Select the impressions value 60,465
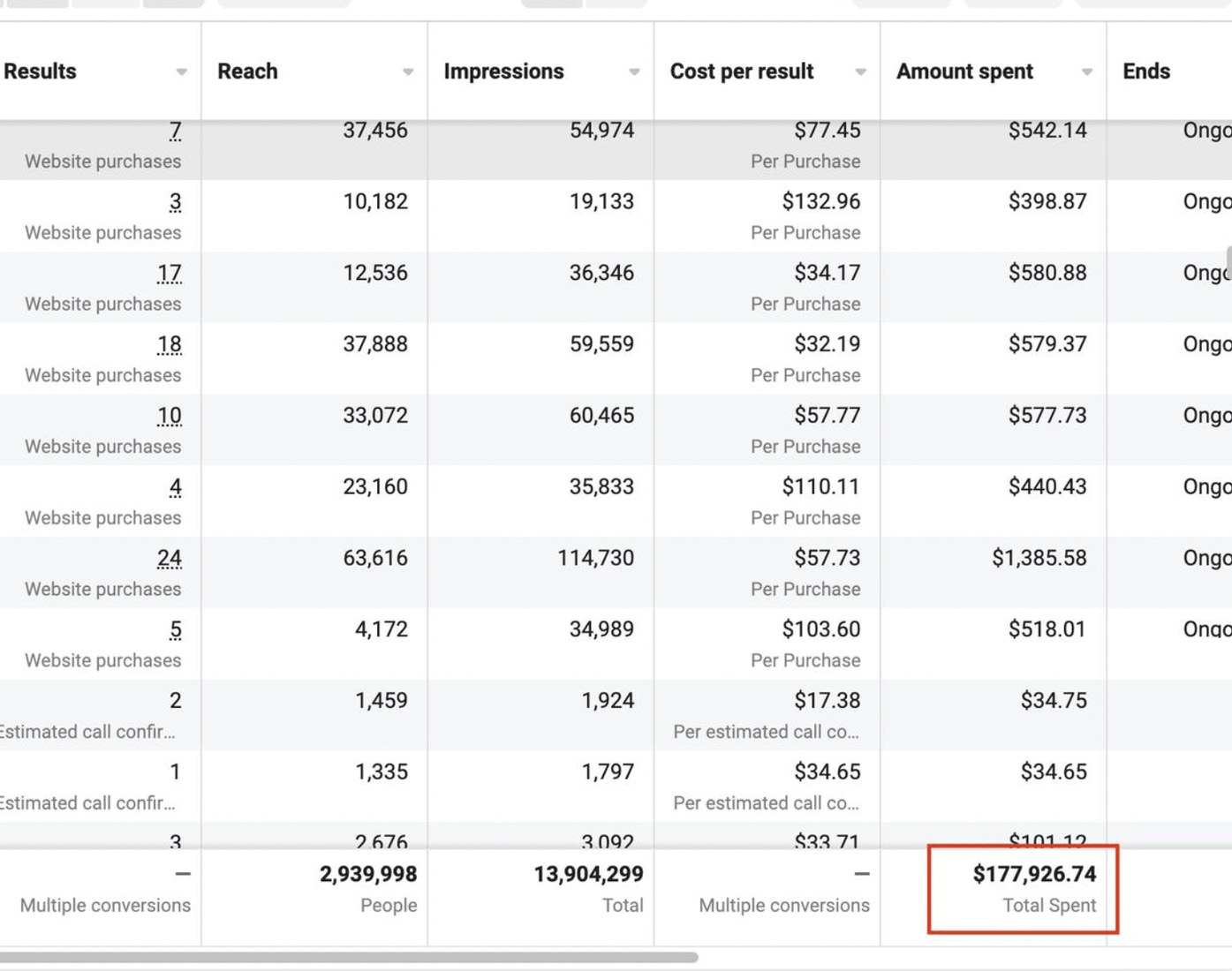 click(601, 416)
